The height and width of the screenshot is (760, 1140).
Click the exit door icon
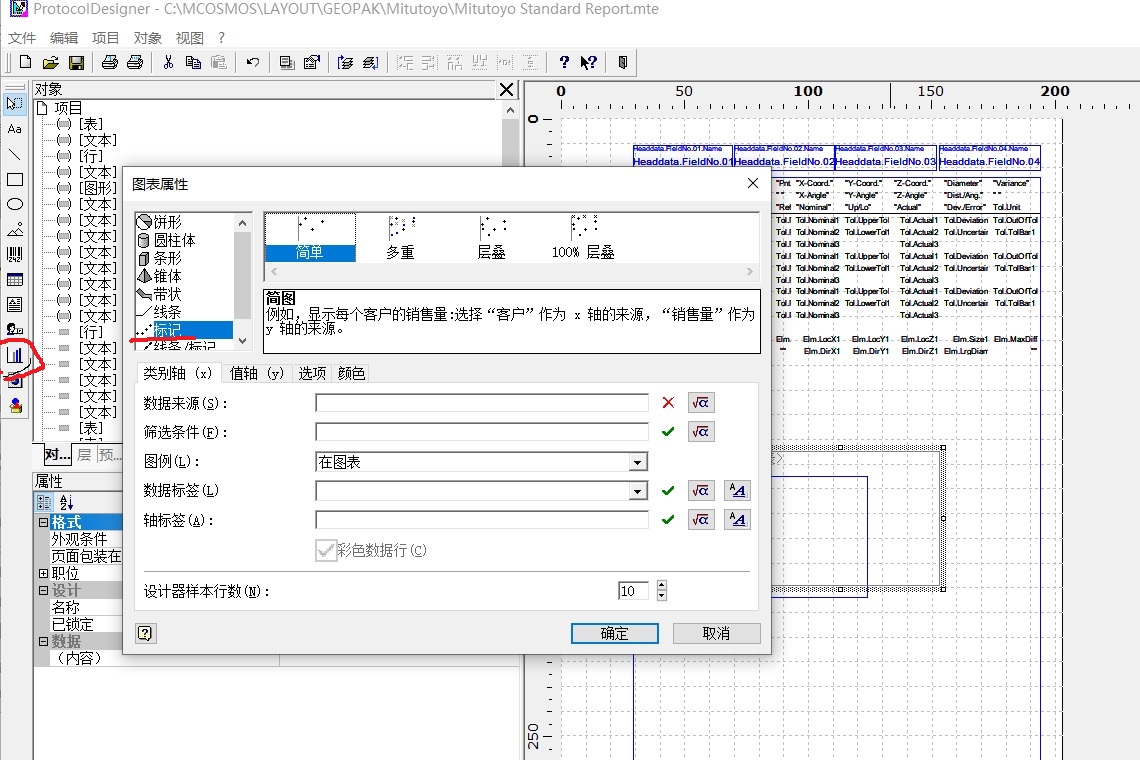click(x=623, y=63)
